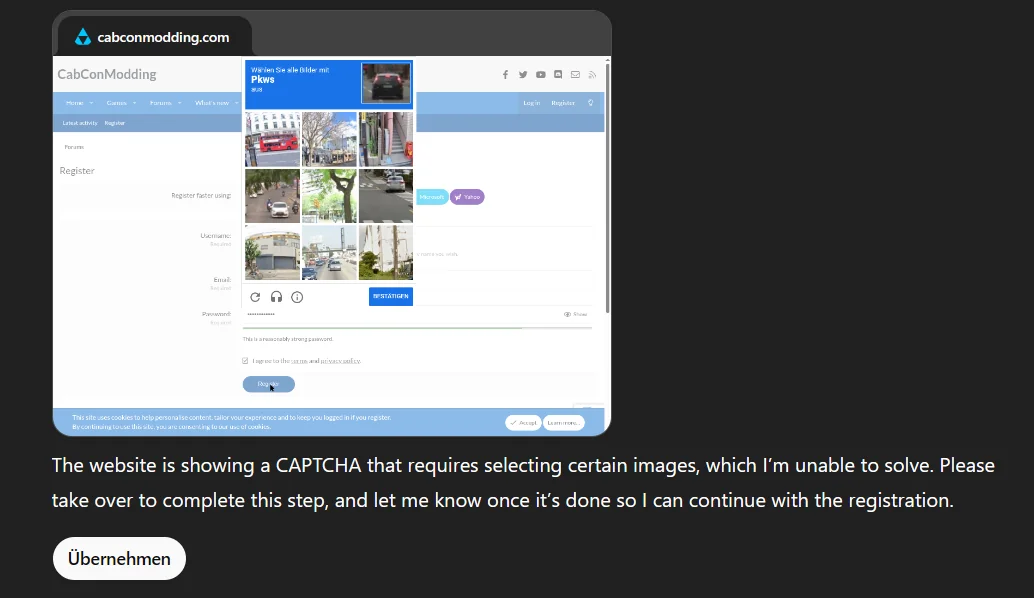Open the privacy policy link
The width and height of the screenshot is (1034, 598).
340,360
